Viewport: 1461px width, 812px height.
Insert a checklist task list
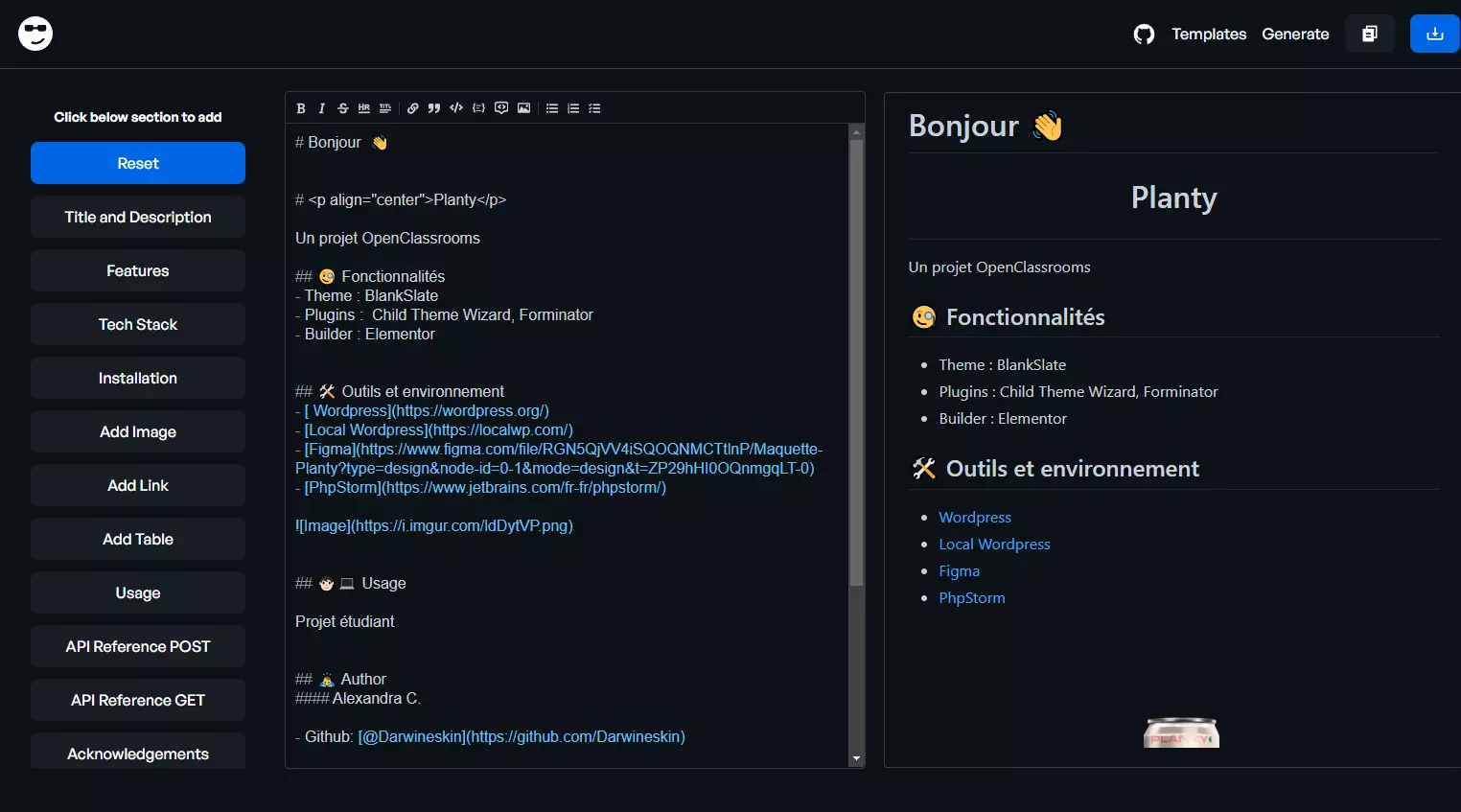(x=594, y=108)
